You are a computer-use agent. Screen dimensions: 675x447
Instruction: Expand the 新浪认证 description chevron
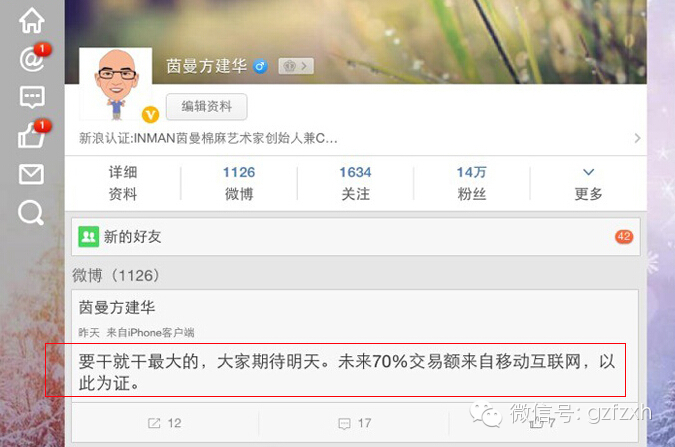638,138
